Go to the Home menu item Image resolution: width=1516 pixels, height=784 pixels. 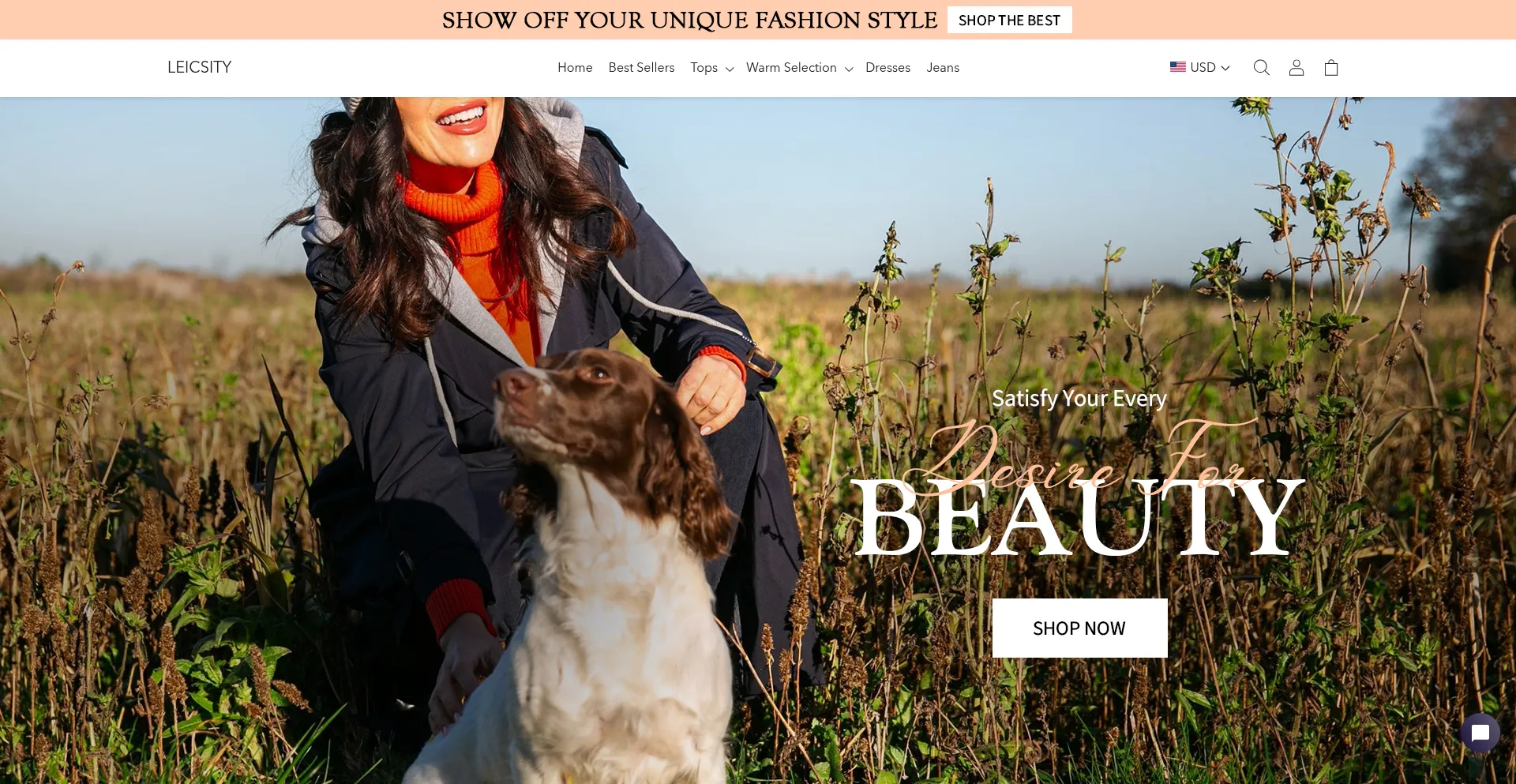[575, 68]
